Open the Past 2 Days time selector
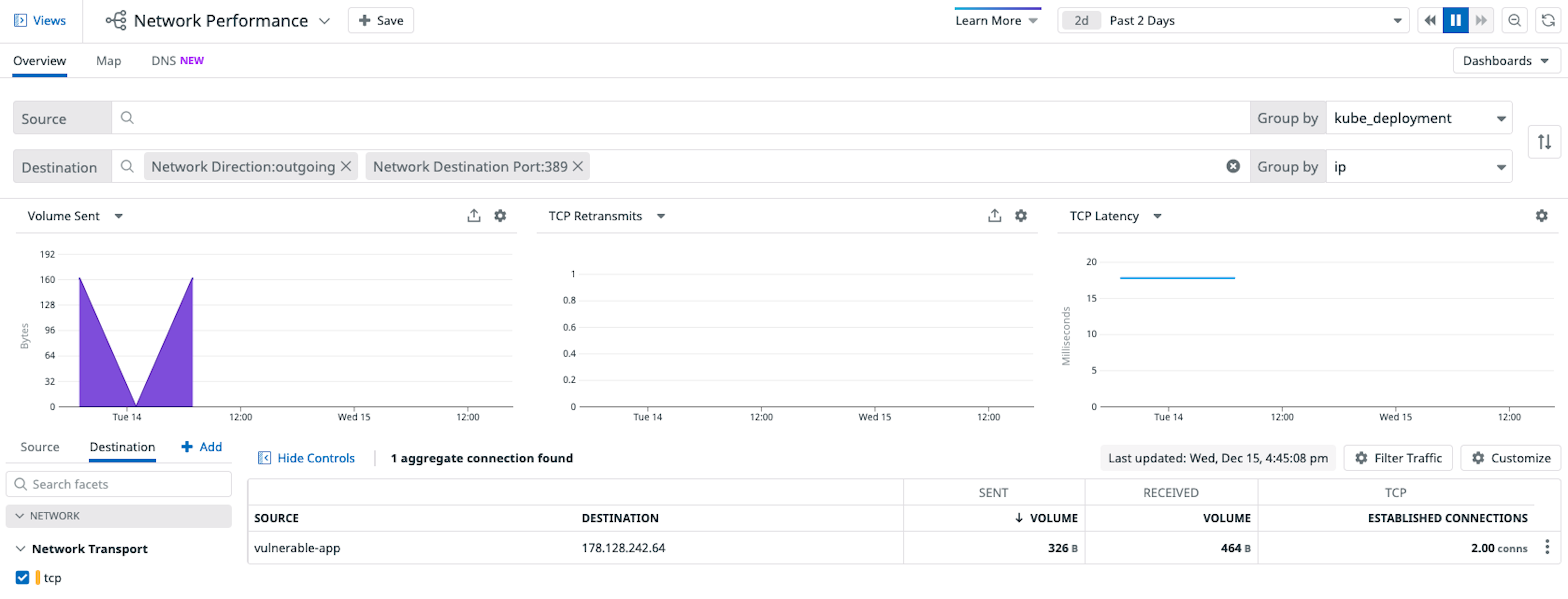This screenshot has height=599, width=1568. [x=1233, y=21]
